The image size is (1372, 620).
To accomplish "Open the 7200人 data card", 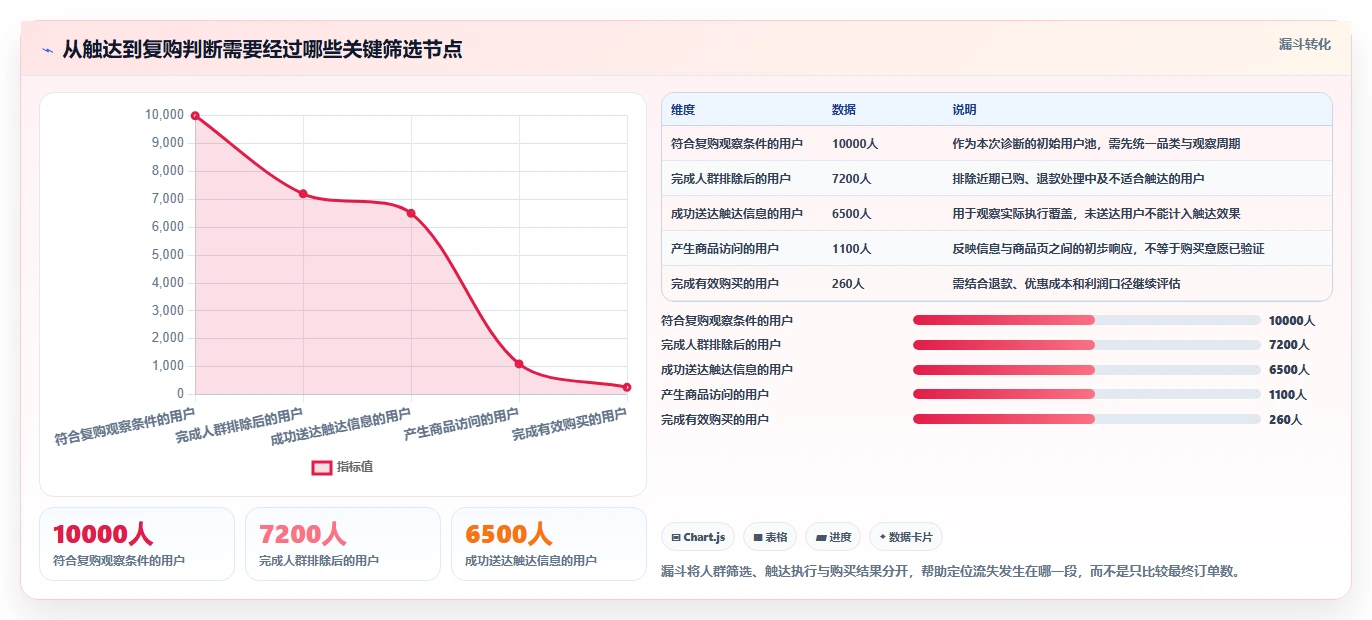I will click(343, 544).
